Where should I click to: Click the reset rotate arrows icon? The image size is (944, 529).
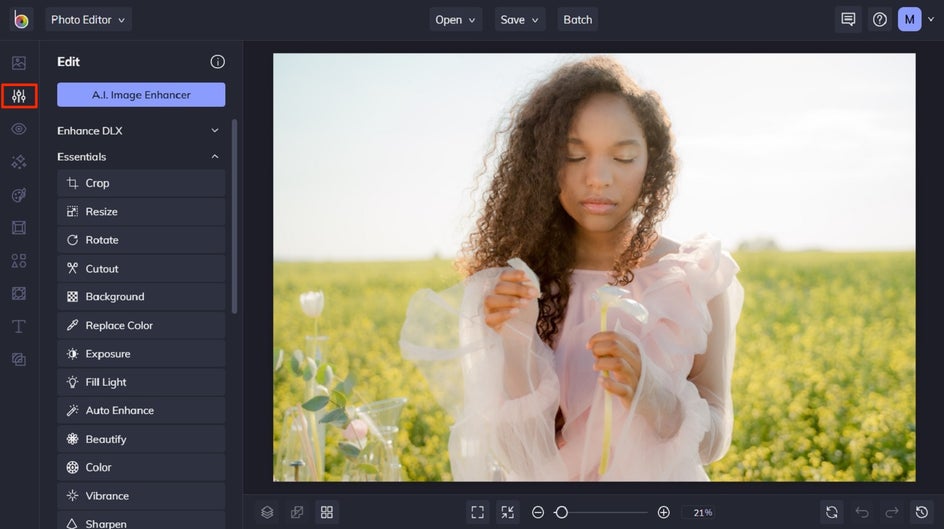coord(831,512)
